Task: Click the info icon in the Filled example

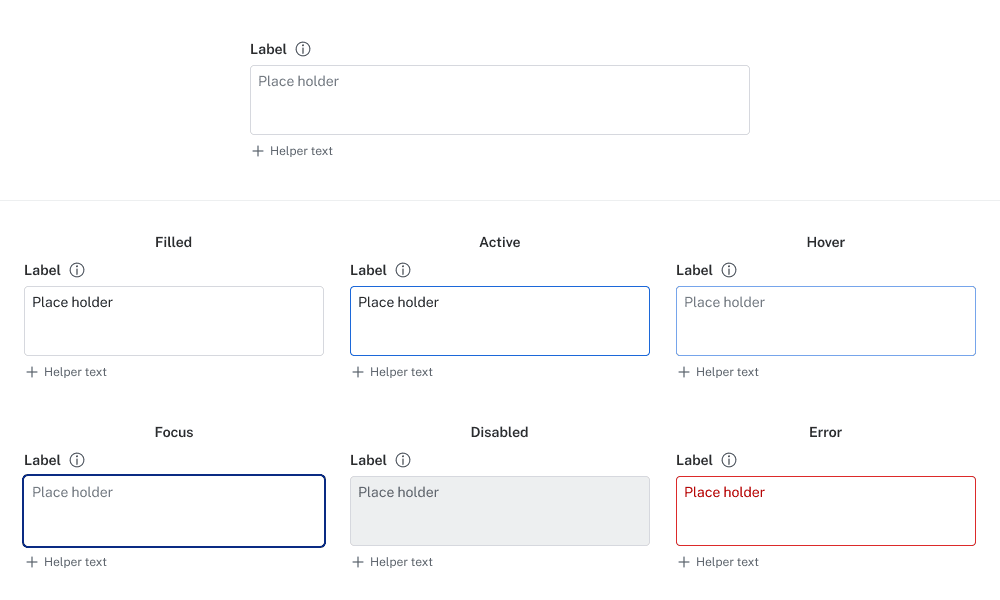Action: pyautogui.click(x=77, y=270)
